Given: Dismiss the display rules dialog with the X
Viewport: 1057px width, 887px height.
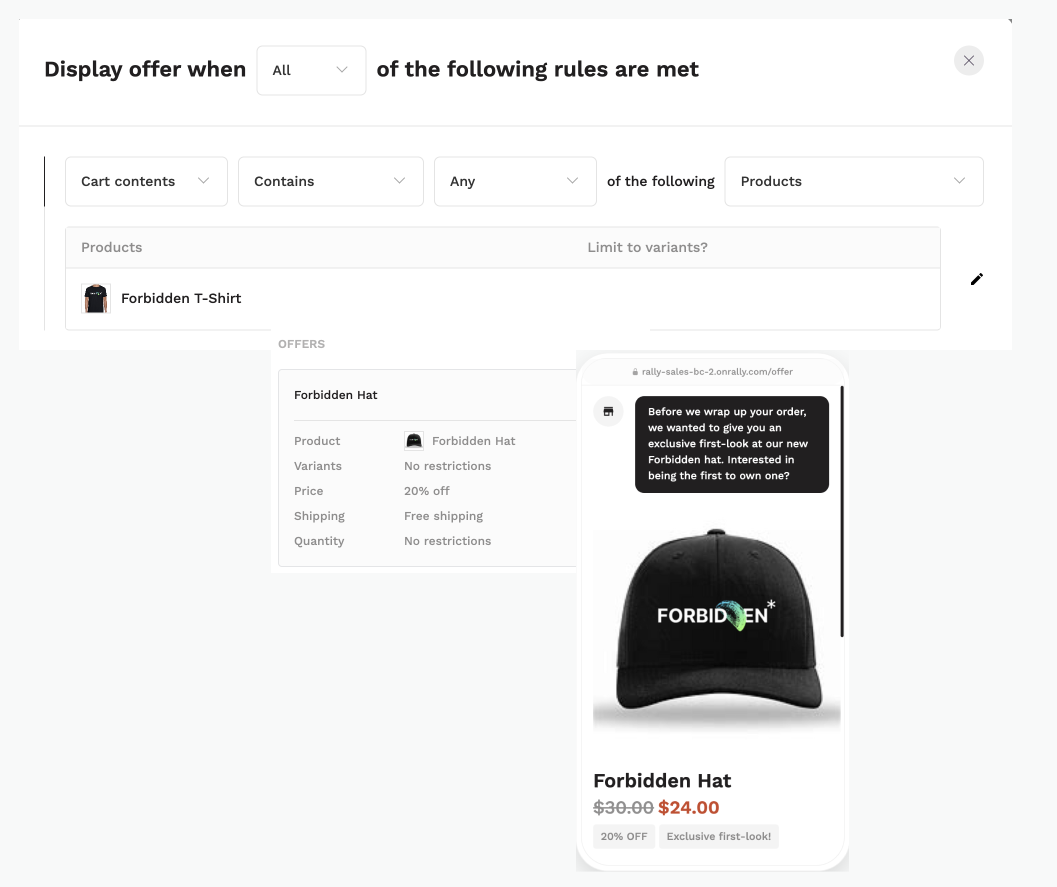Looking at the screenshot, I should [968, 60].
